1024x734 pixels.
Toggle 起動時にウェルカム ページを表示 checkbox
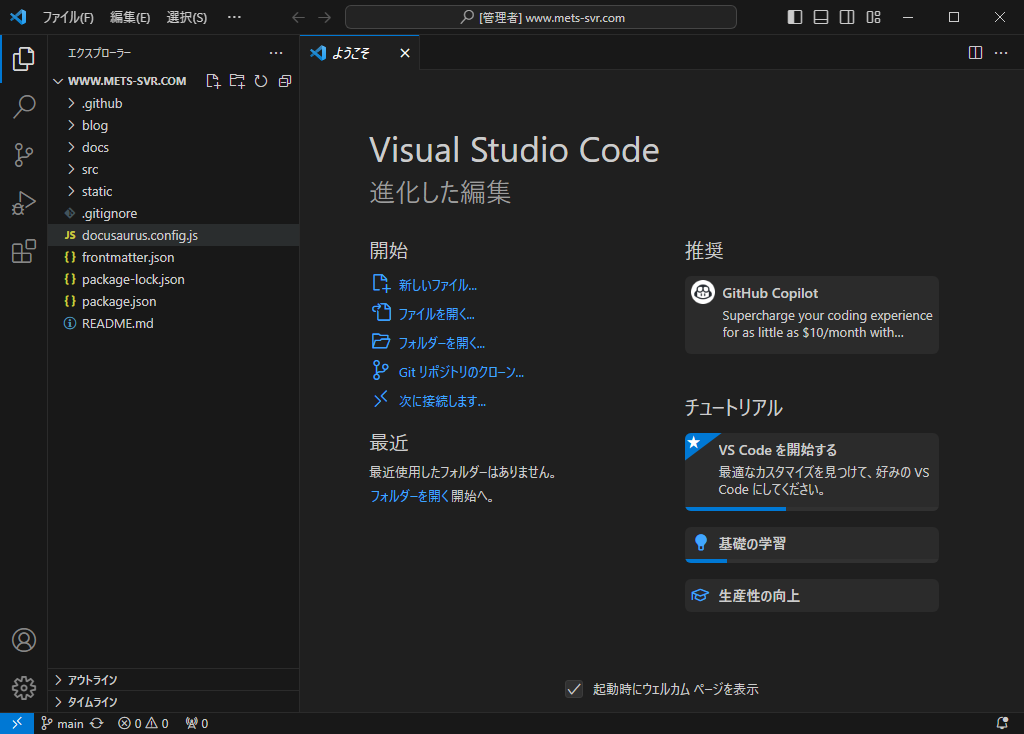point(574,689)
